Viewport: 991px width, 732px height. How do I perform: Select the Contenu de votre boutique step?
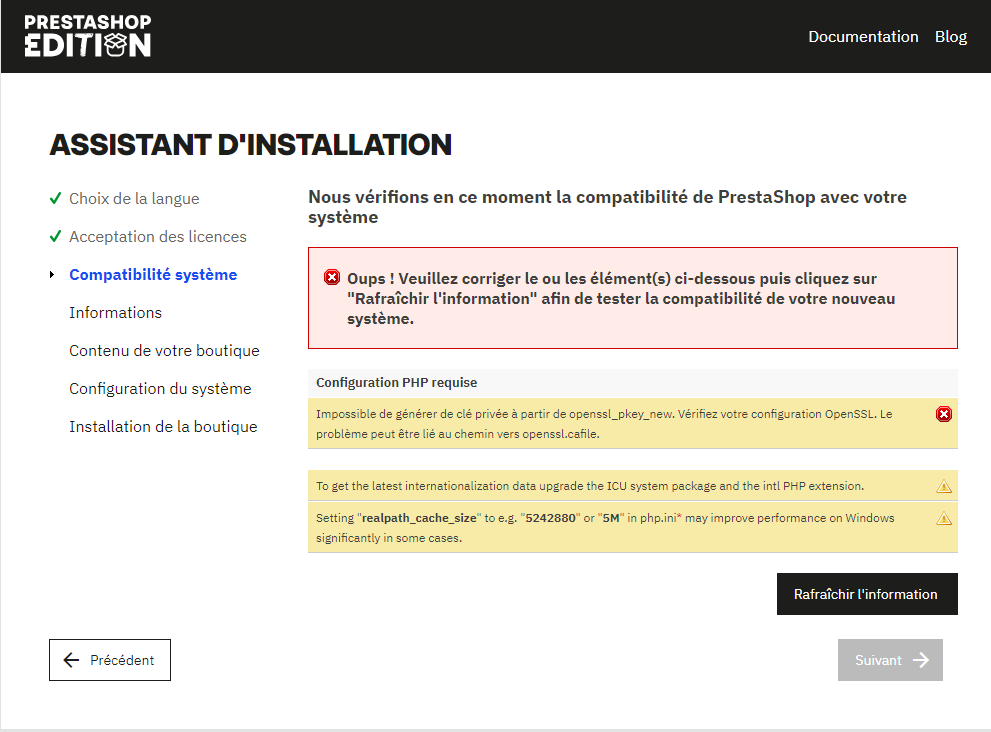164,350
